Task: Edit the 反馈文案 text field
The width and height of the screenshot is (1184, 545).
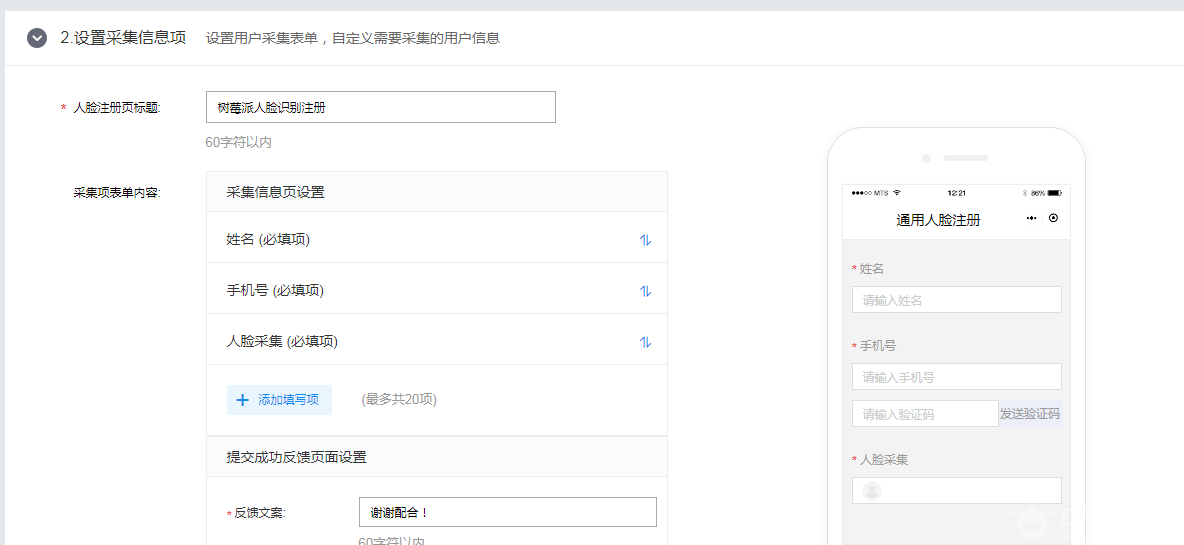Action: (507, 513)
